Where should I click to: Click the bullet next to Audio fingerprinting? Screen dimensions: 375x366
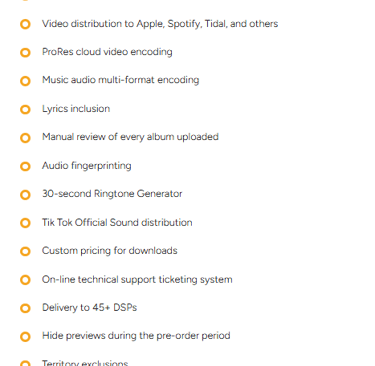pos(25,166)
